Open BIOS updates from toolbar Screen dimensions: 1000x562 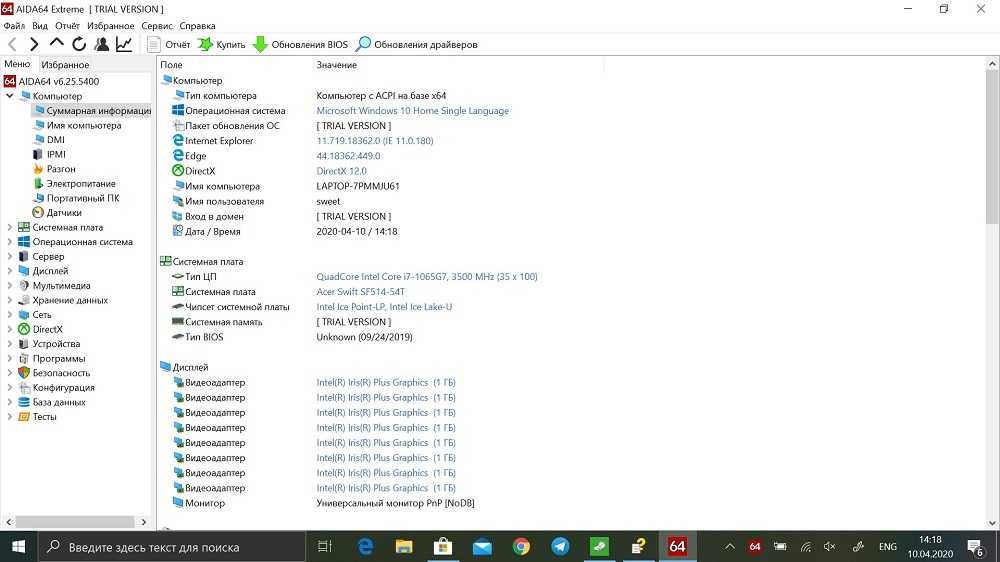tap(300, 44)
